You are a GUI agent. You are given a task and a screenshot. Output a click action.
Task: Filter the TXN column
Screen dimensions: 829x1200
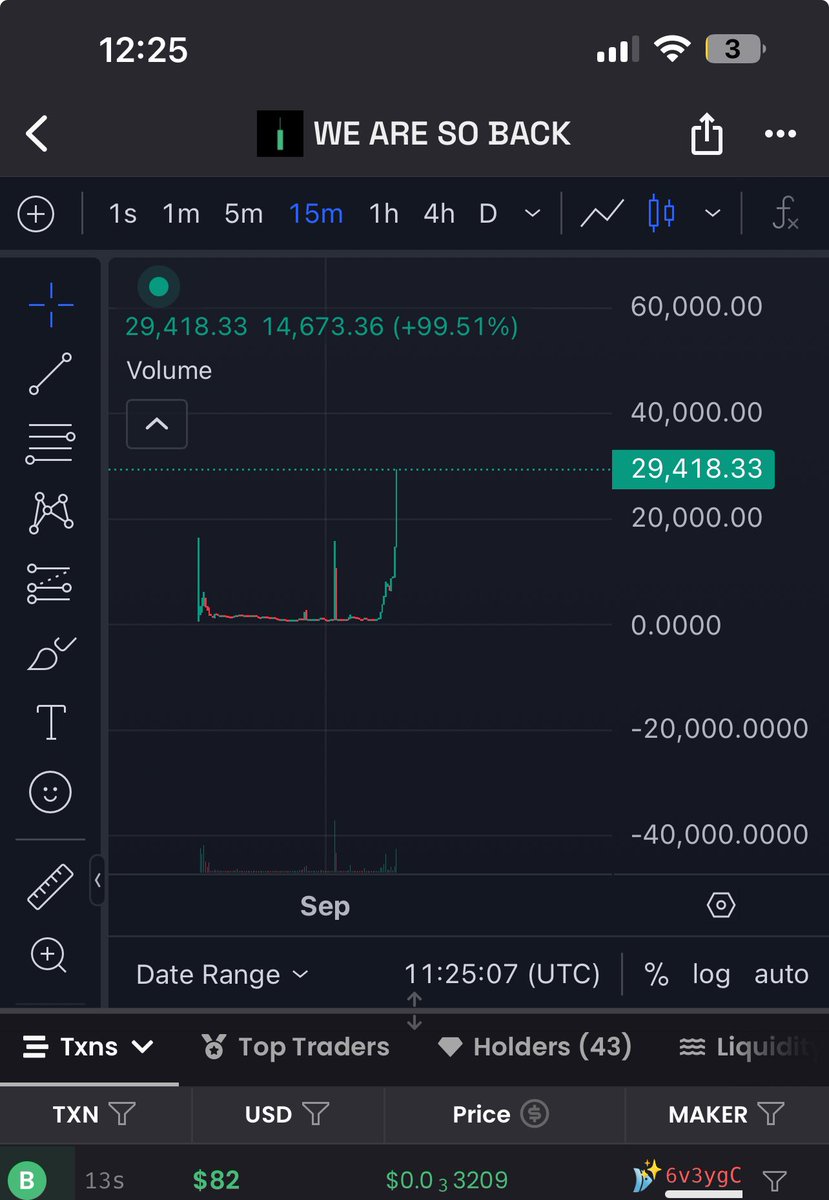tap(121, 1114)
